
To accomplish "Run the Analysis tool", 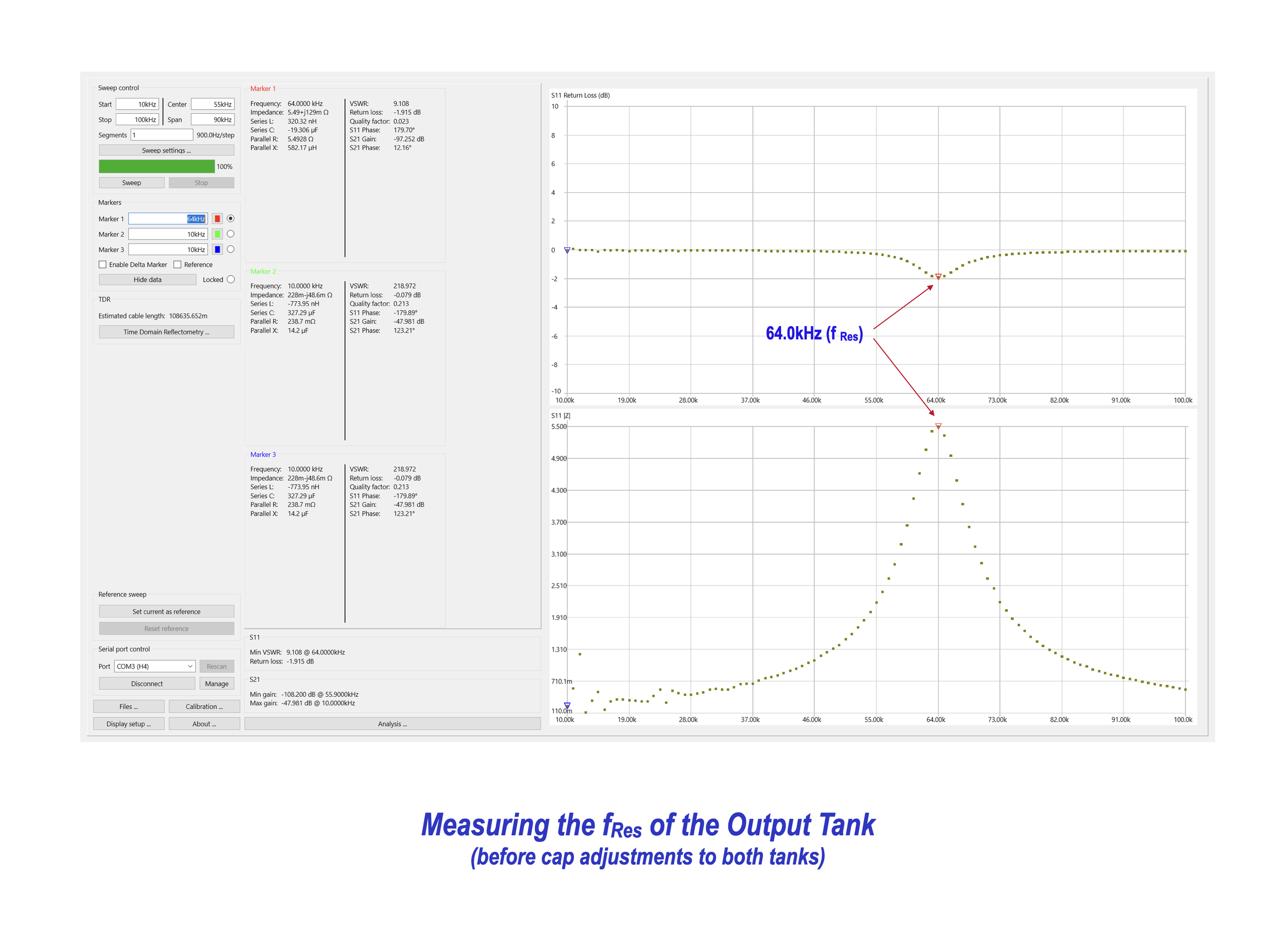I will (x=392, y=723).
